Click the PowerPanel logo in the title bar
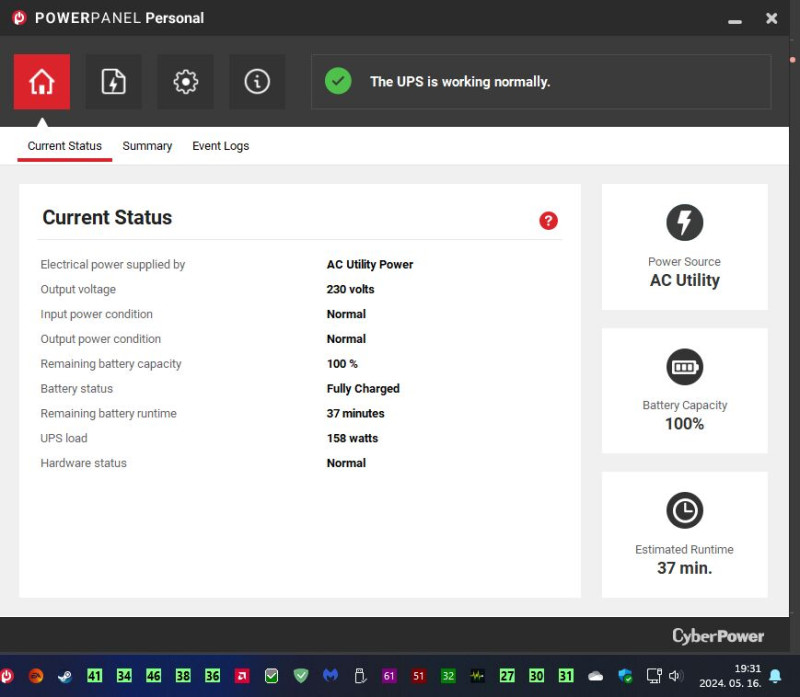 (x=19, y=18)
